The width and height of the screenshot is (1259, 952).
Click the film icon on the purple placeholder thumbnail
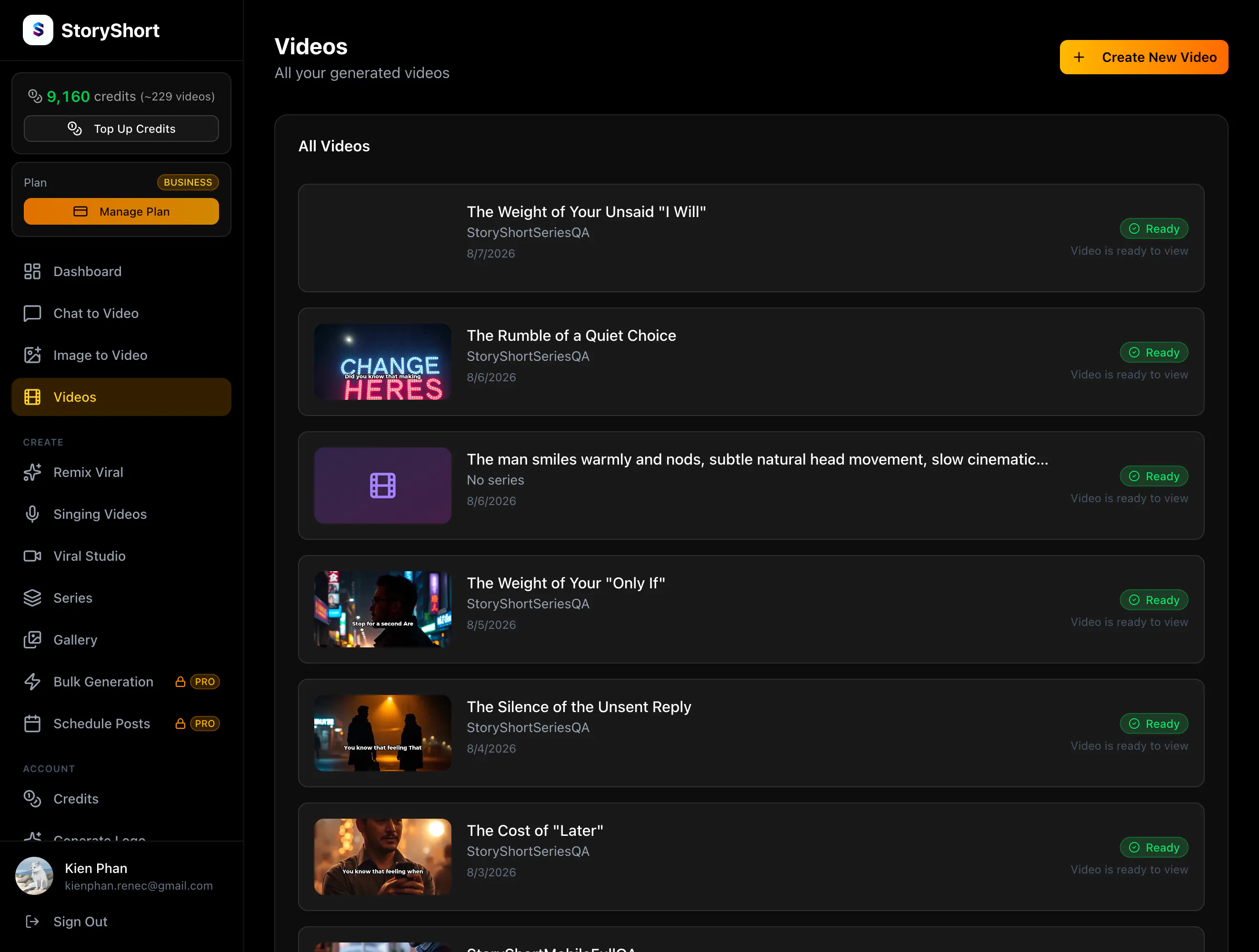coord(382,486)
